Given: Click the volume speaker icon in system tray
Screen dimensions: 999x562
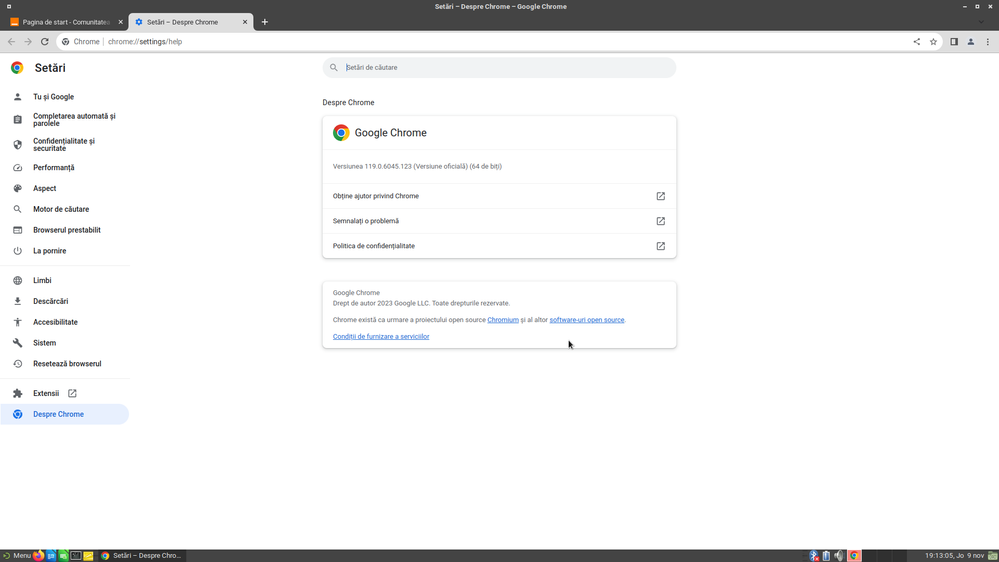Looking at the screenshot, I should 839,555.
